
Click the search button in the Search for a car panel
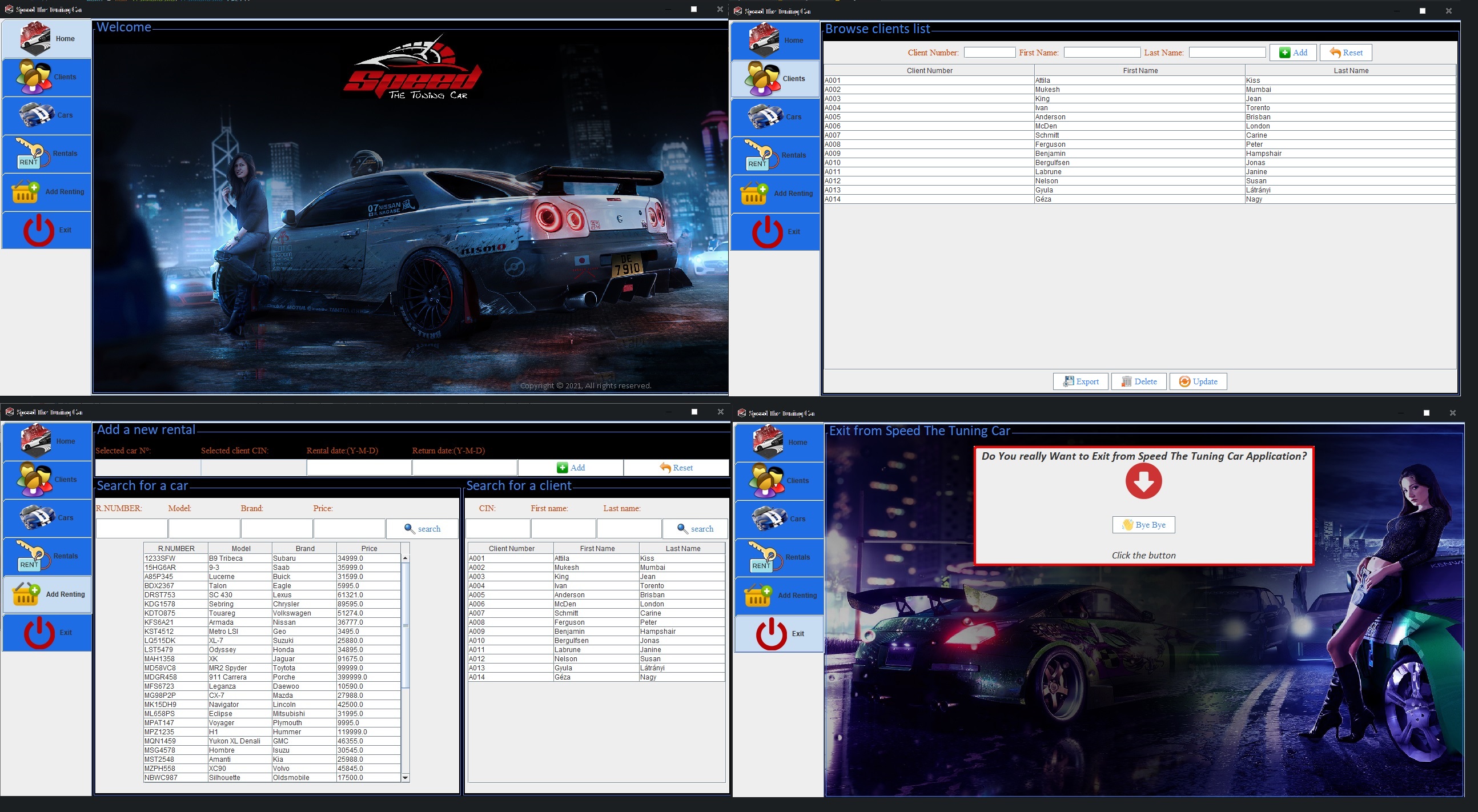tap(421, 529)
